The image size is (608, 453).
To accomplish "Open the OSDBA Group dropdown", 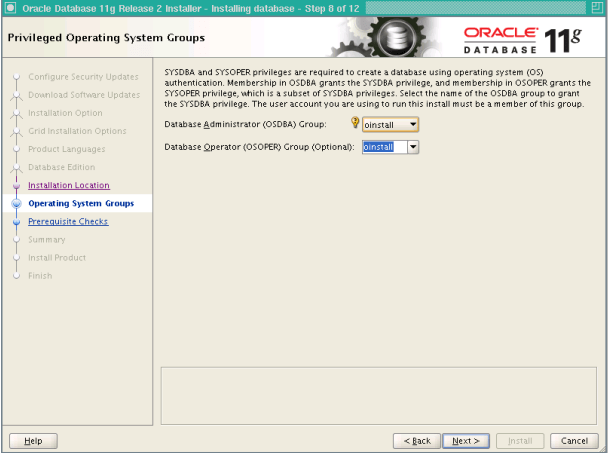I will [390, 124].
